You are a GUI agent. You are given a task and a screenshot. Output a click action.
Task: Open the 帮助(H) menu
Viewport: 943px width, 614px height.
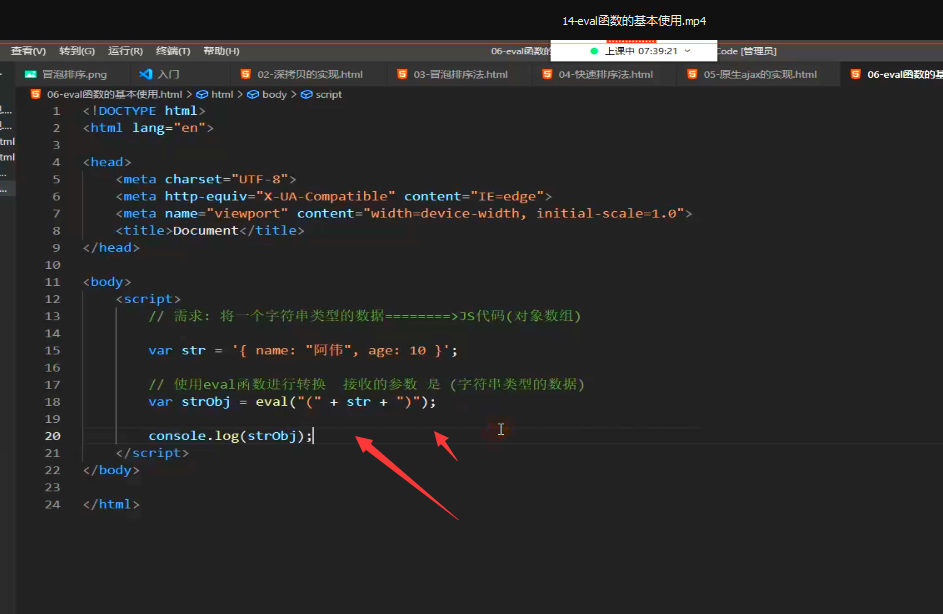tap(221, 51)
